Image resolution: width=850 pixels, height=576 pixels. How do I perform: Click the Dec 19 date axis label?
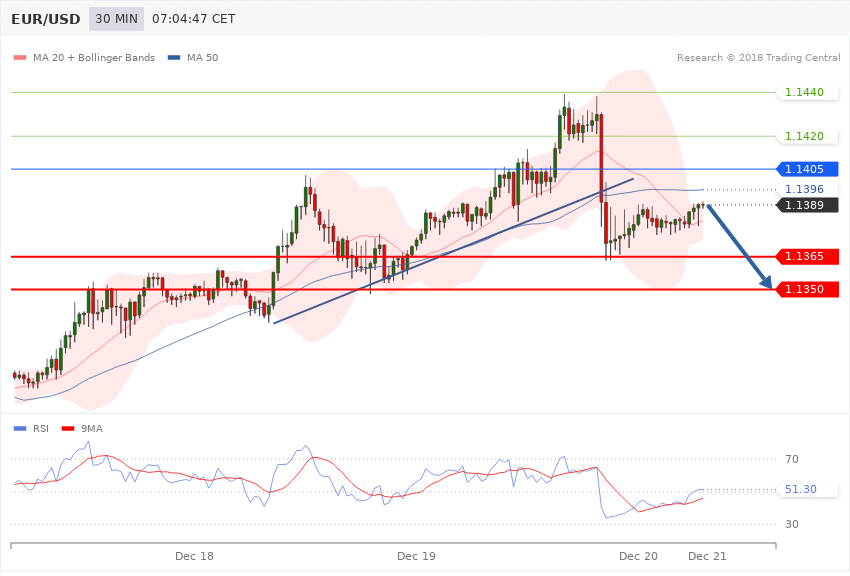[x=416, y=556]
